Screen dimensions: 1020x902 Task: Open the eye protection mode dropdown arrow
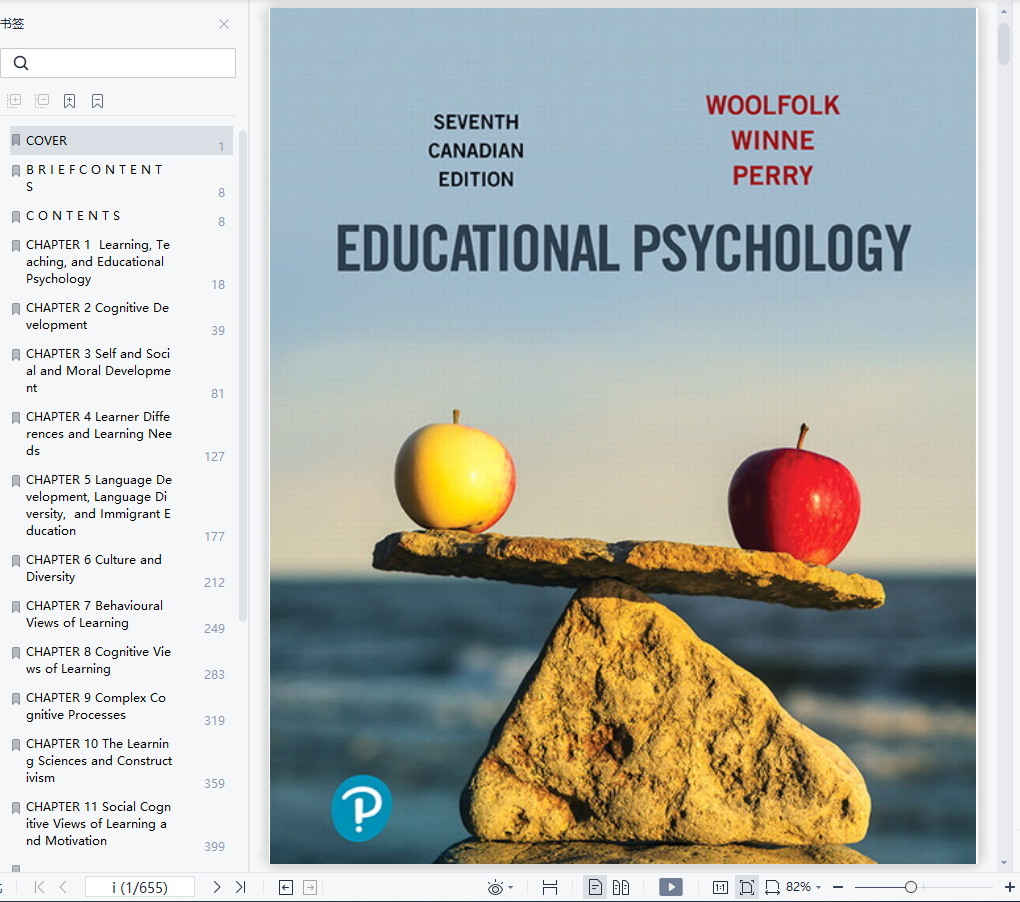pyautogui.click(x=511, y=888)
